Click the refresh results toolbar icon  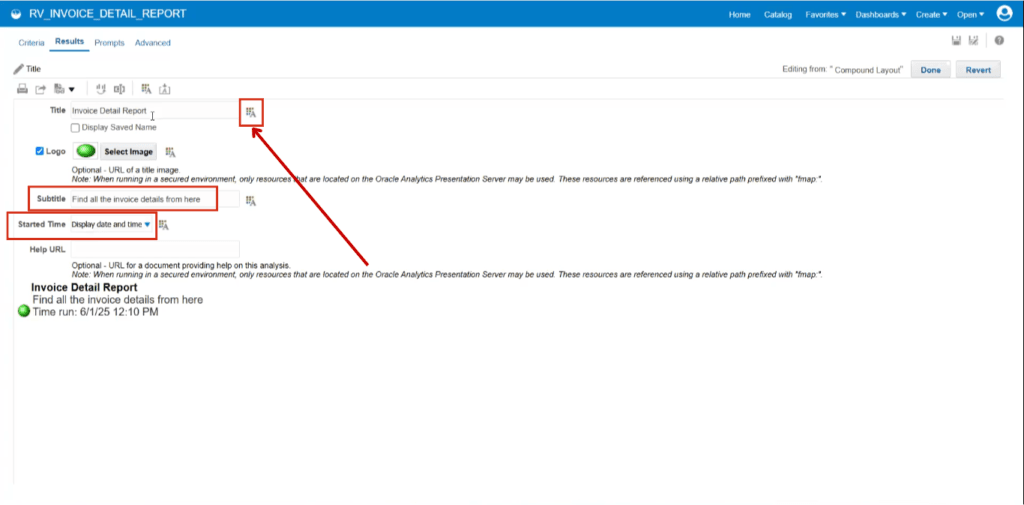pos(101,89)
